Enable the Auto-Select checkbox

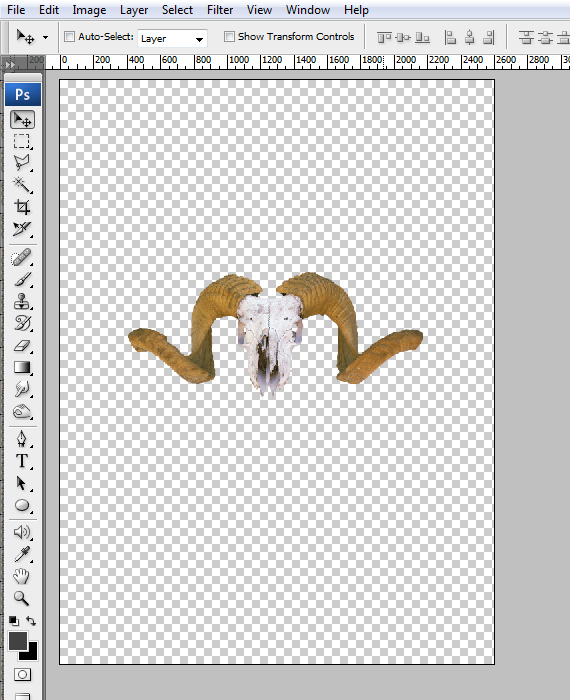pos(69,37)
